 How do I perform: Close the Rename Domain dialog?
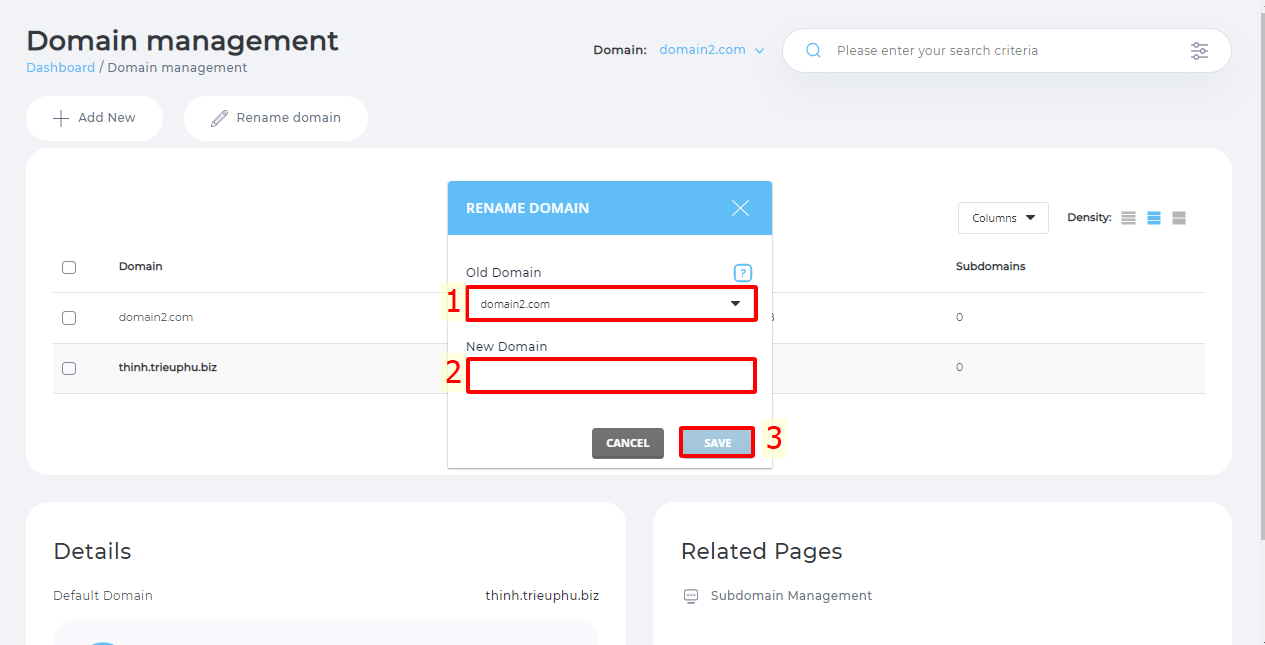[740, 208]
